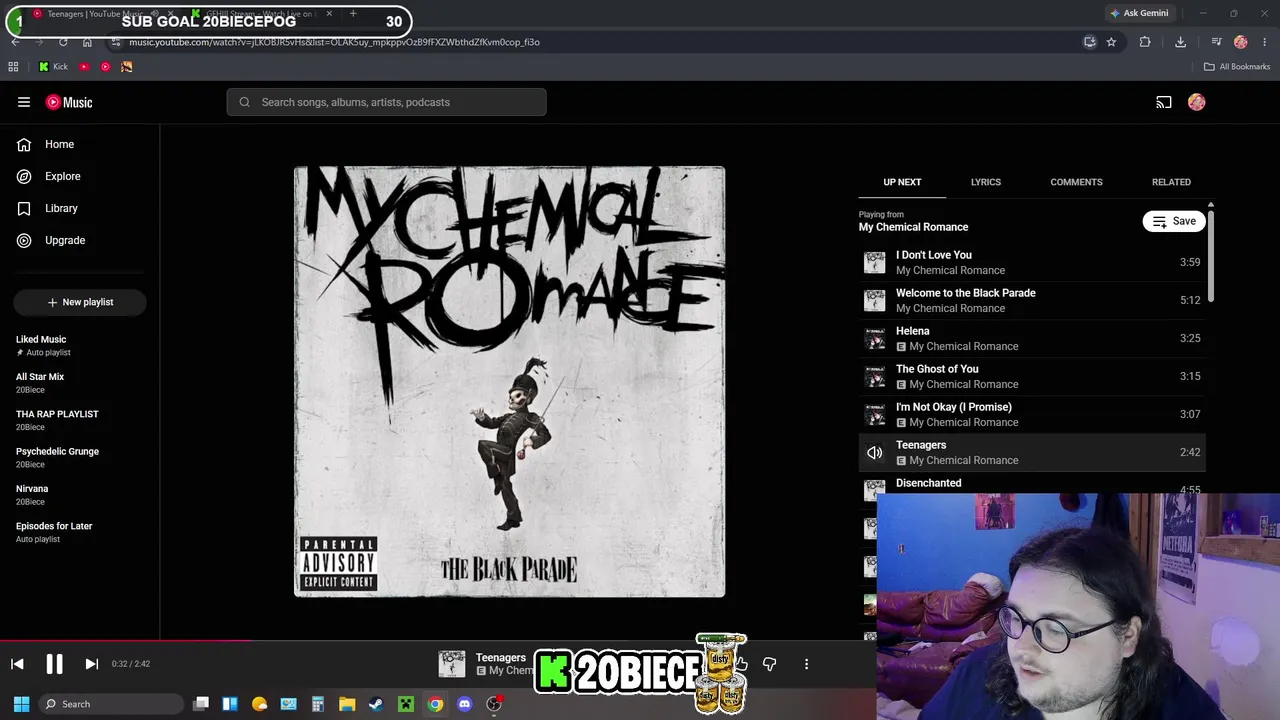Open Discord from the taskbar
This screenshot has width=1280, height=720.
(x=464, y=704)
